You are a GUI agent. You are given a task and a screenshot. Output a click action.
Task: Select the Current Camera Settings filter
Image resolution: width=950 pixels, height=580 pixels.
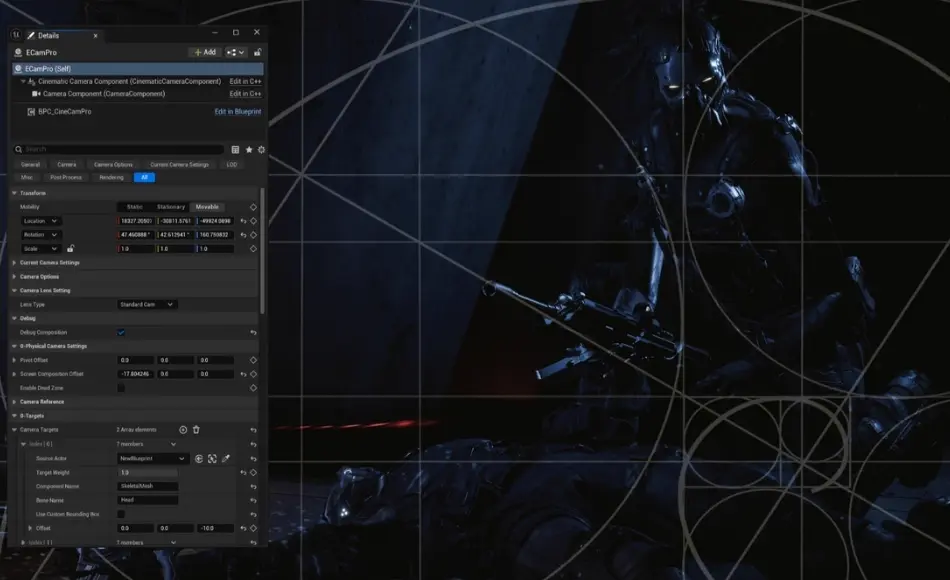(x=179, y=165)
